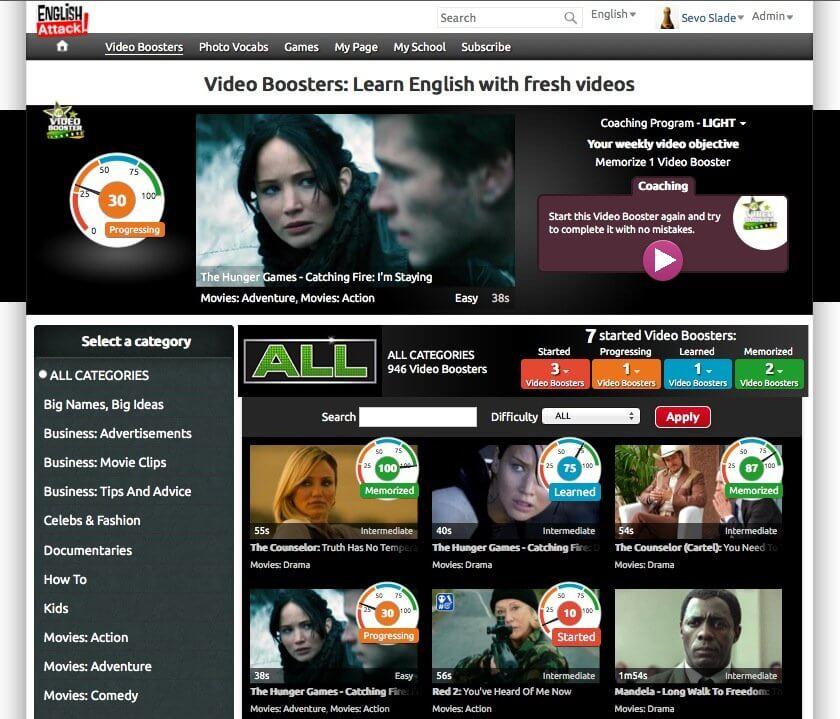
Task: Click 'Memorize 1 Video Booster' objective text
Action: point(663,162)
